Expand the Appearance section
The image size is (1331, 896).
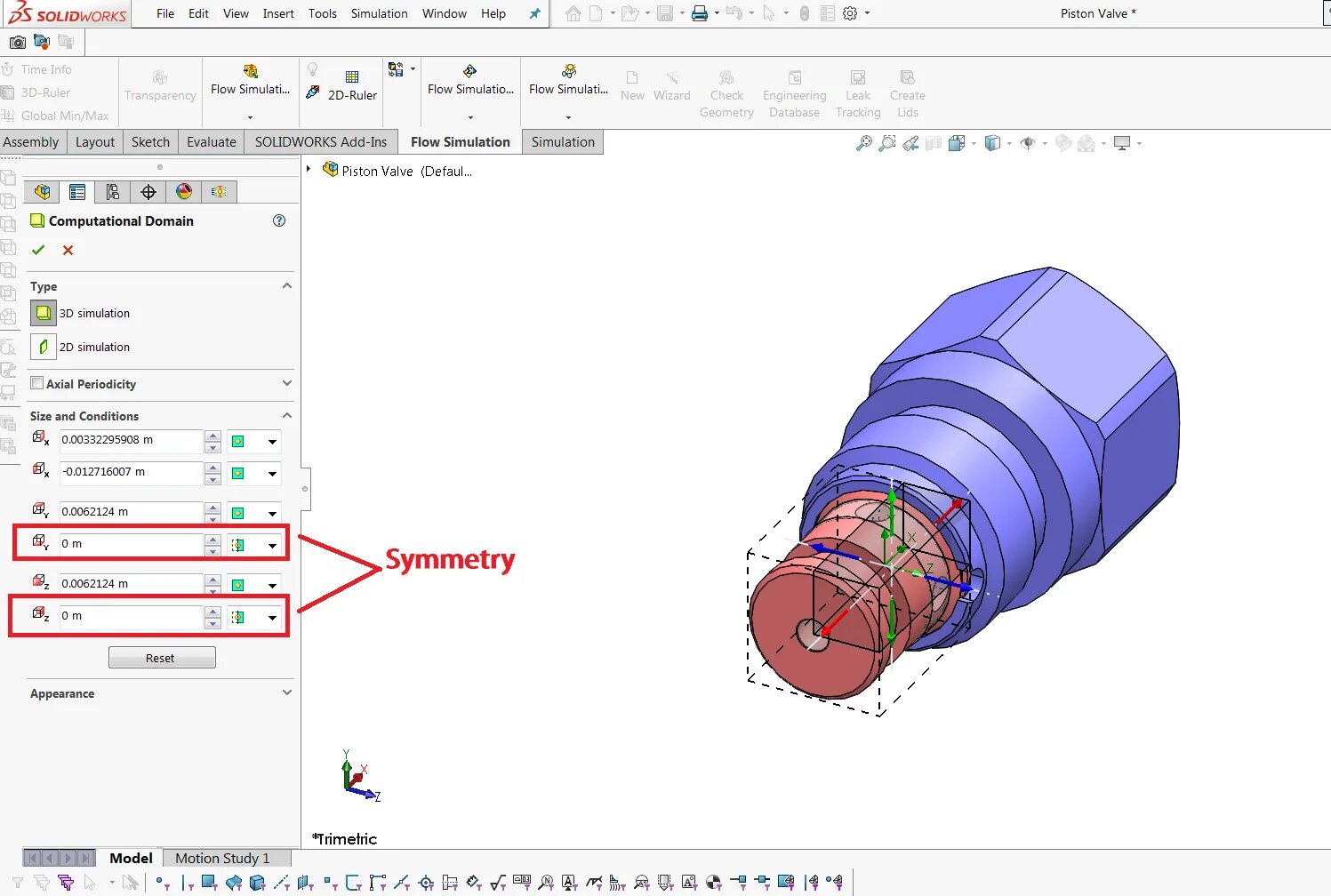pos(286,692)
